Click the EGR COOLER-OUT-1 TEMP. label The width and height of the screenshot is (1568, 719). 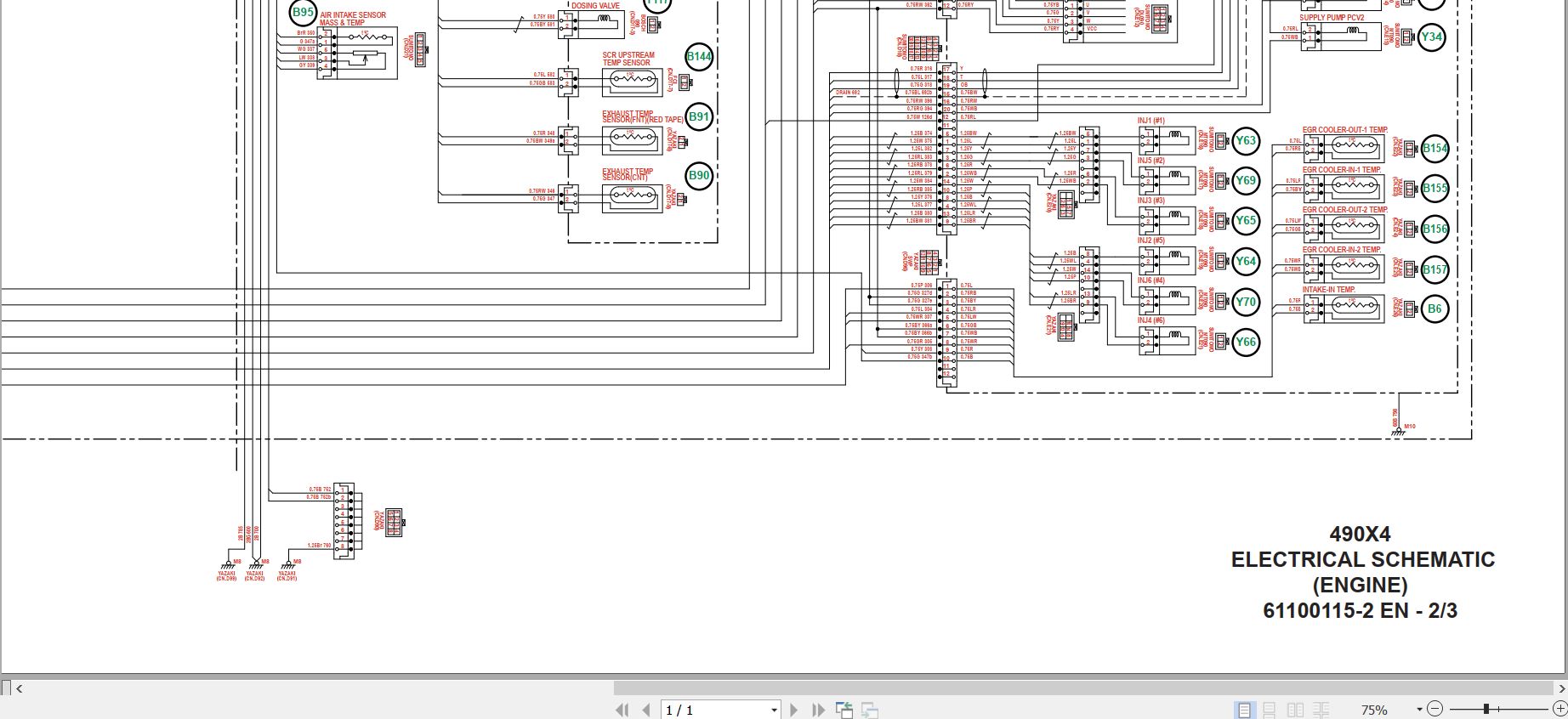pos(1345,130)
